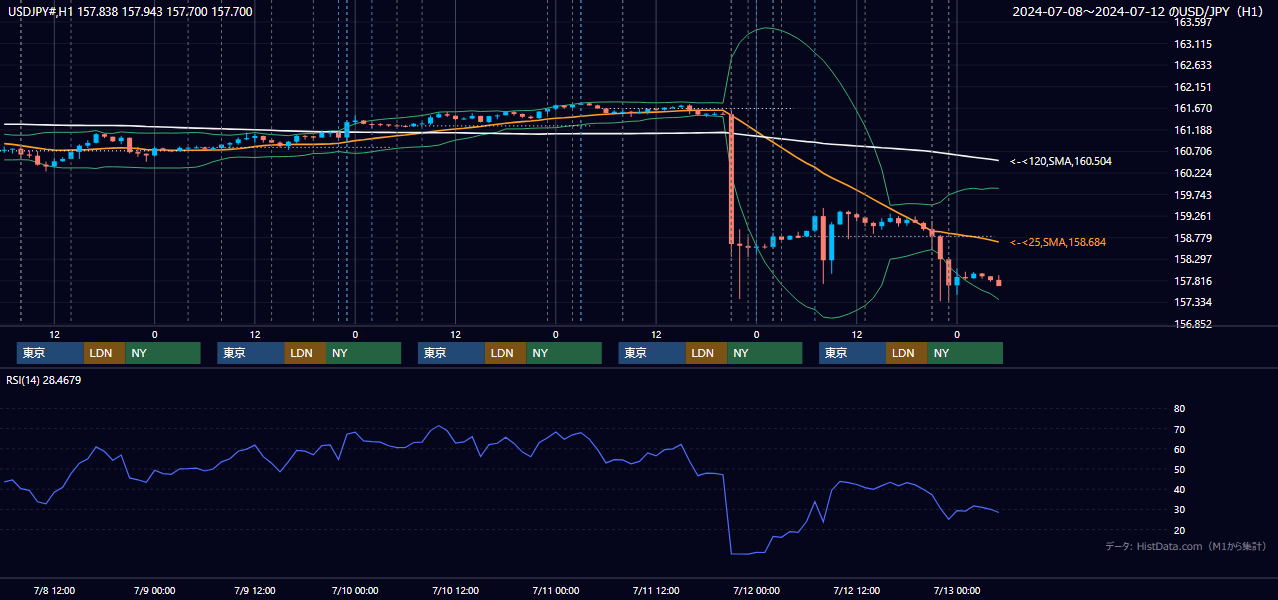This screenshot has width=1278, height=600.
Task: Select the 7/10 00:00 time axis label
Action: pos(355,590)
